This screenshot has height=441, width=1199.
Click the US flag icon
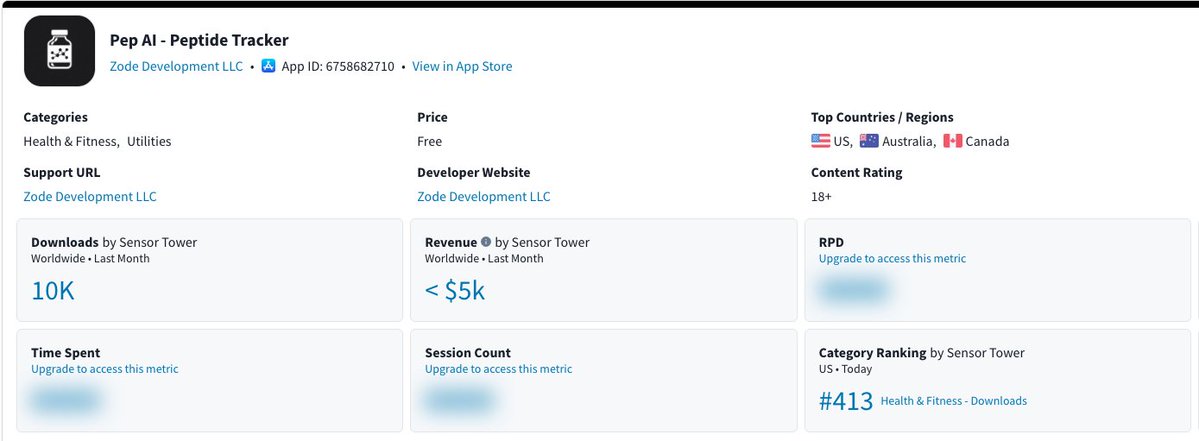(820, 141)
